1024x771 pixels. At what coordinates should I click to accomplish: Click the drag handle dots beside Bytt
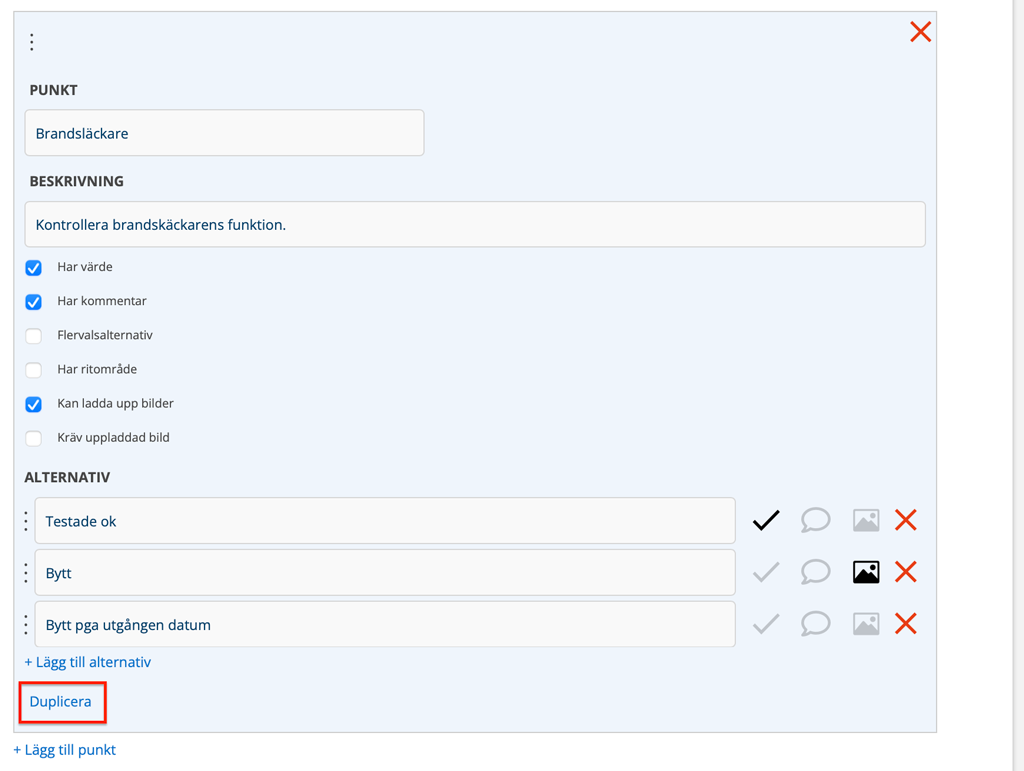pyautogui.click(x=26, y=573)
